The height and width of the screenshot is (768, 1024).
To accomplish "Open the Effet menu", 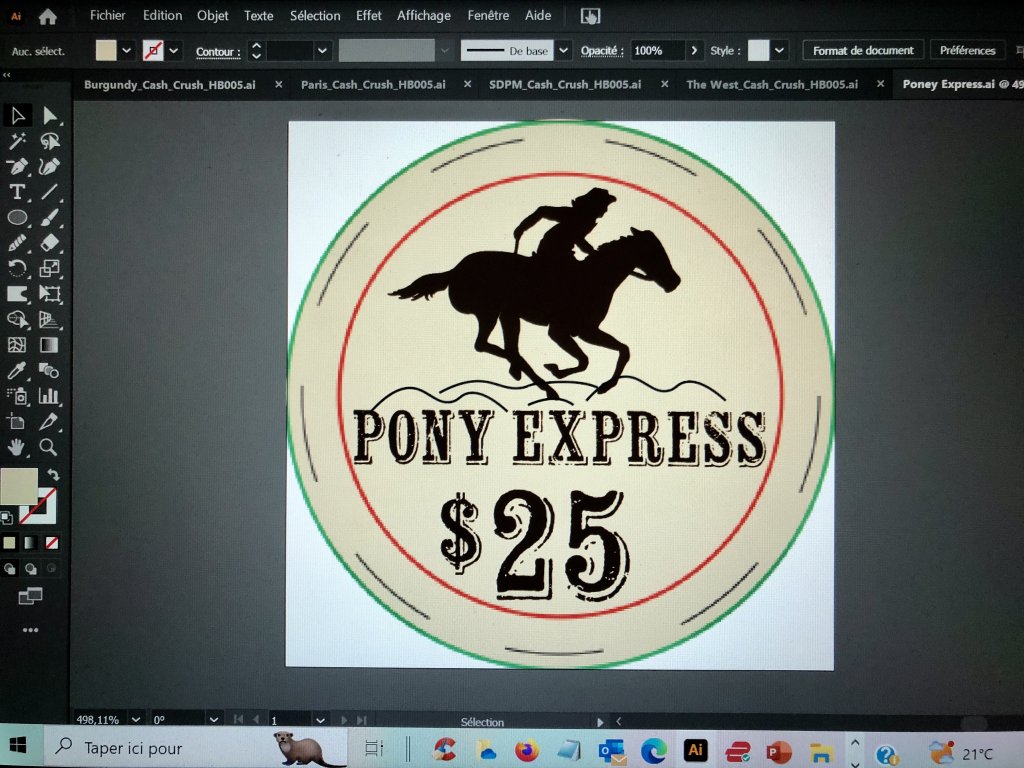I will 369,15.
